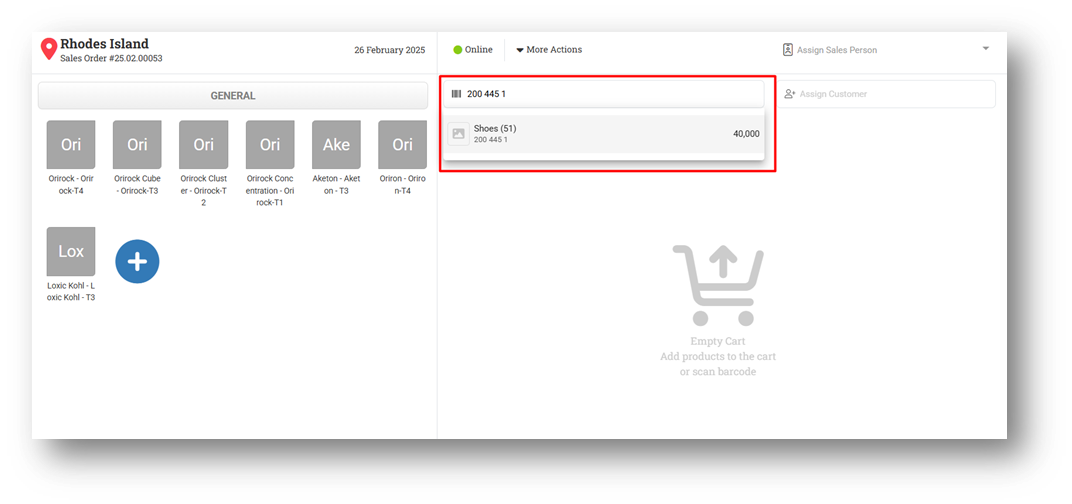
Task: Click the empty cart icon
Action: point(718,284)
